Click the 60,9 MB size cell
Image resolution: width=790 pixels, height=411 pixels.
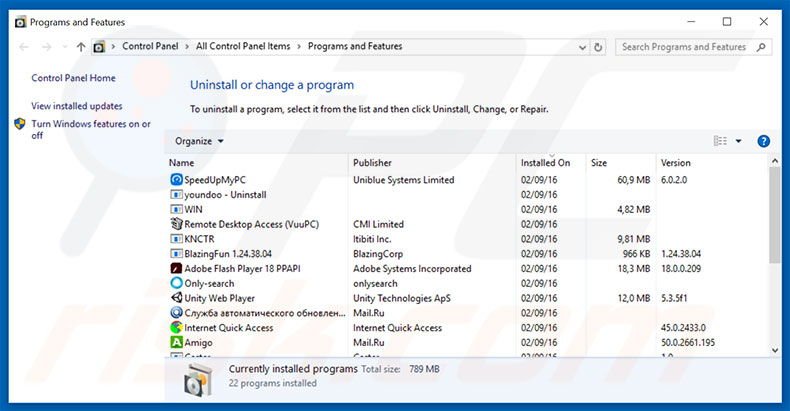point(634,180)
